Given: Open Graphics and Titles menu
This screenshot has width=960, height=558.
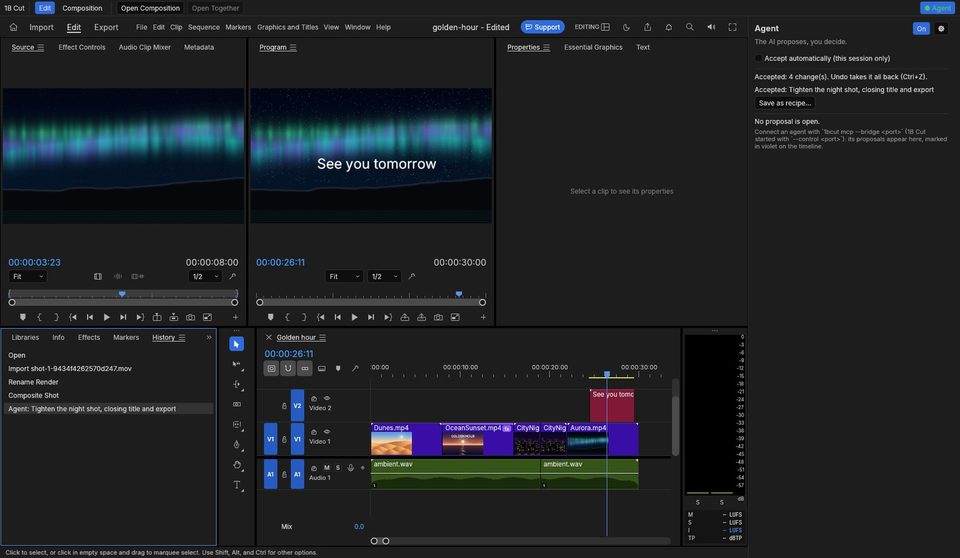Looking at the screenshot, I should 287,27.
